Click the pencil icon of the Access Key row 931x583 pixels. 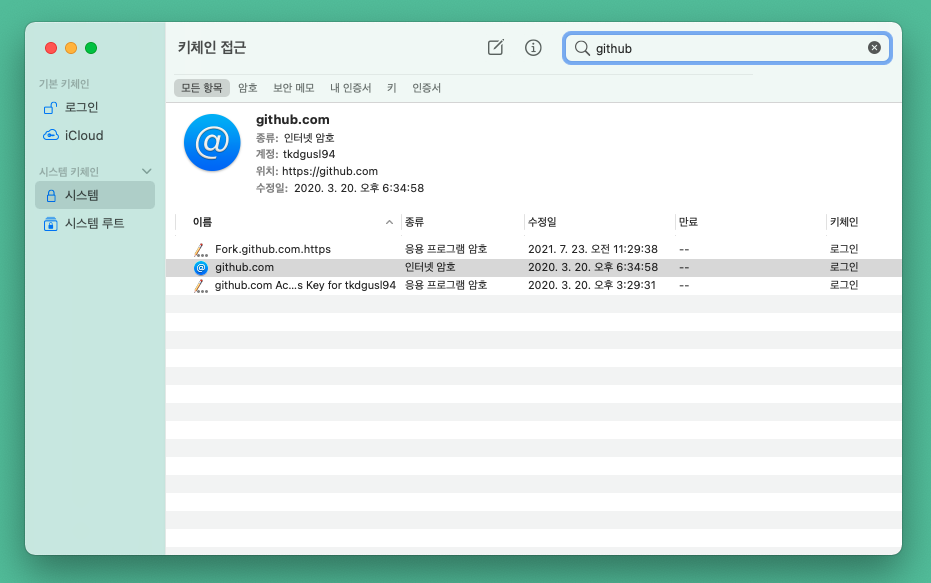(x=201, y=286)
